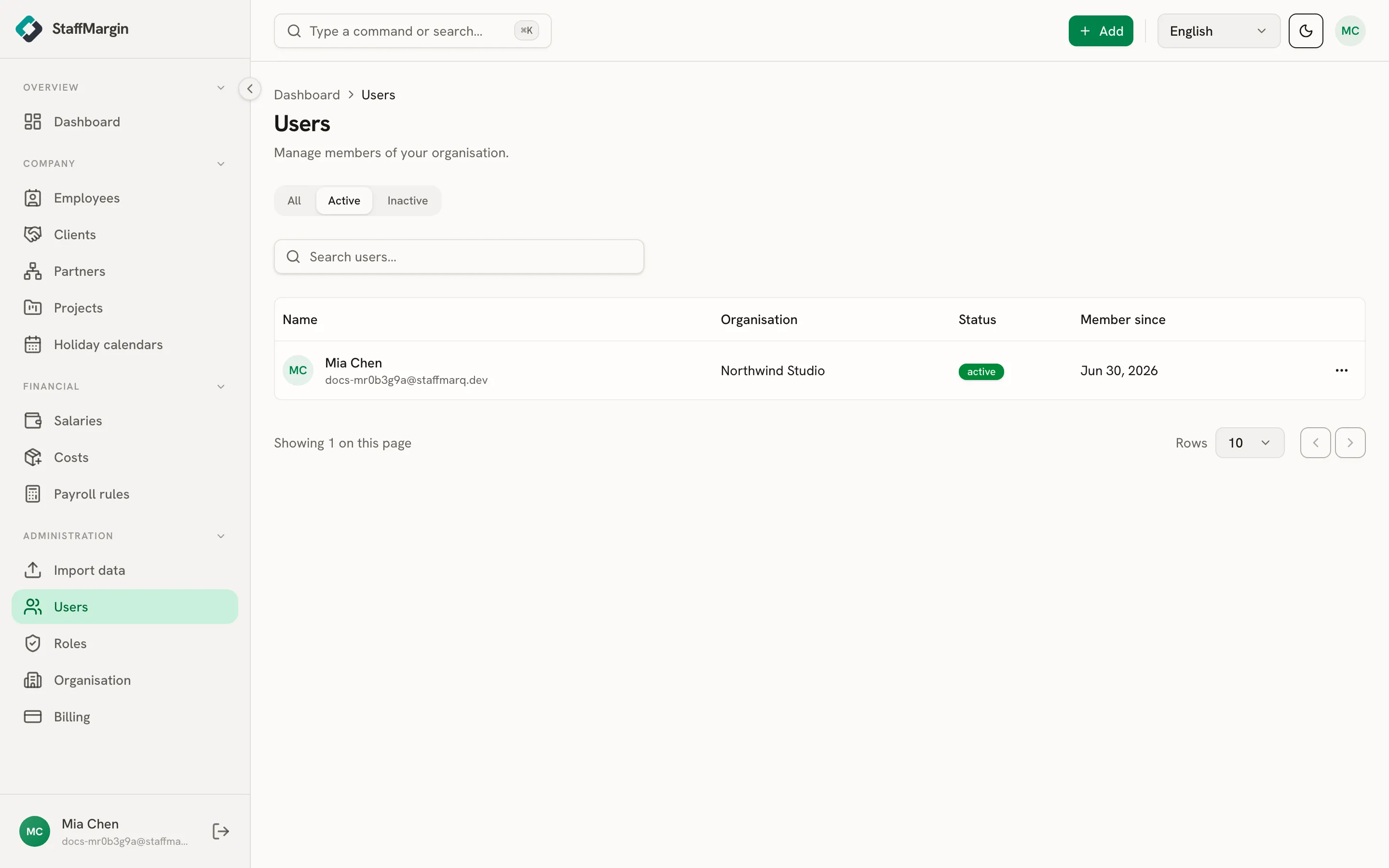Click Dashboard breadcrumb link
1389x868 pixels.
307,95
